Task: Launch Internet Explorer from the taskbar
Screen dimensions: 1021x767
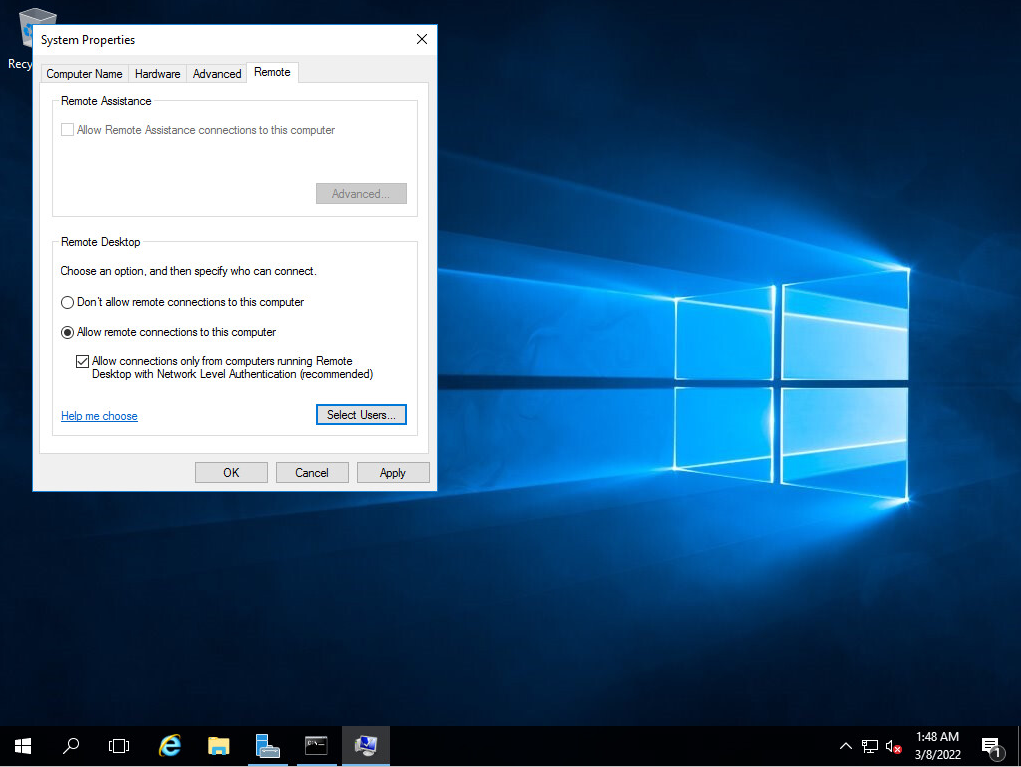Action: click(x=170, y=746)
